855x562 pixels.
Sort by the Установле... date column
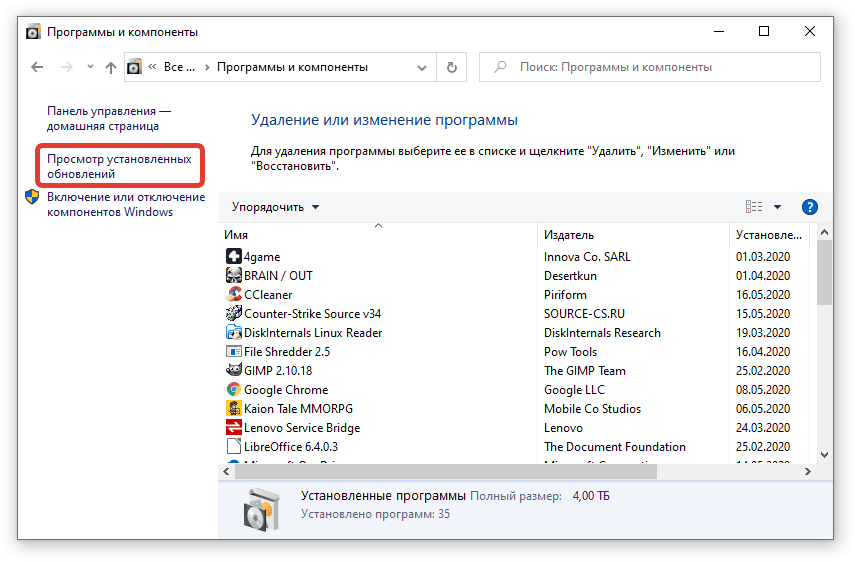point(769,235)
